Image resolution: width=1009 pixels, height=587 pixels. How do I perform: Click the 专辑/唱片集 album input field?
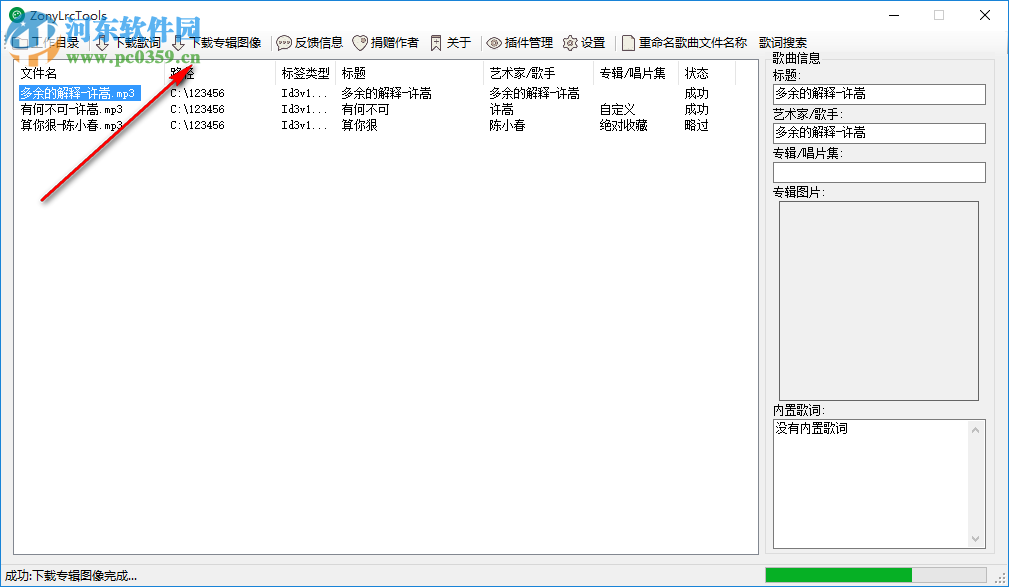878,172
